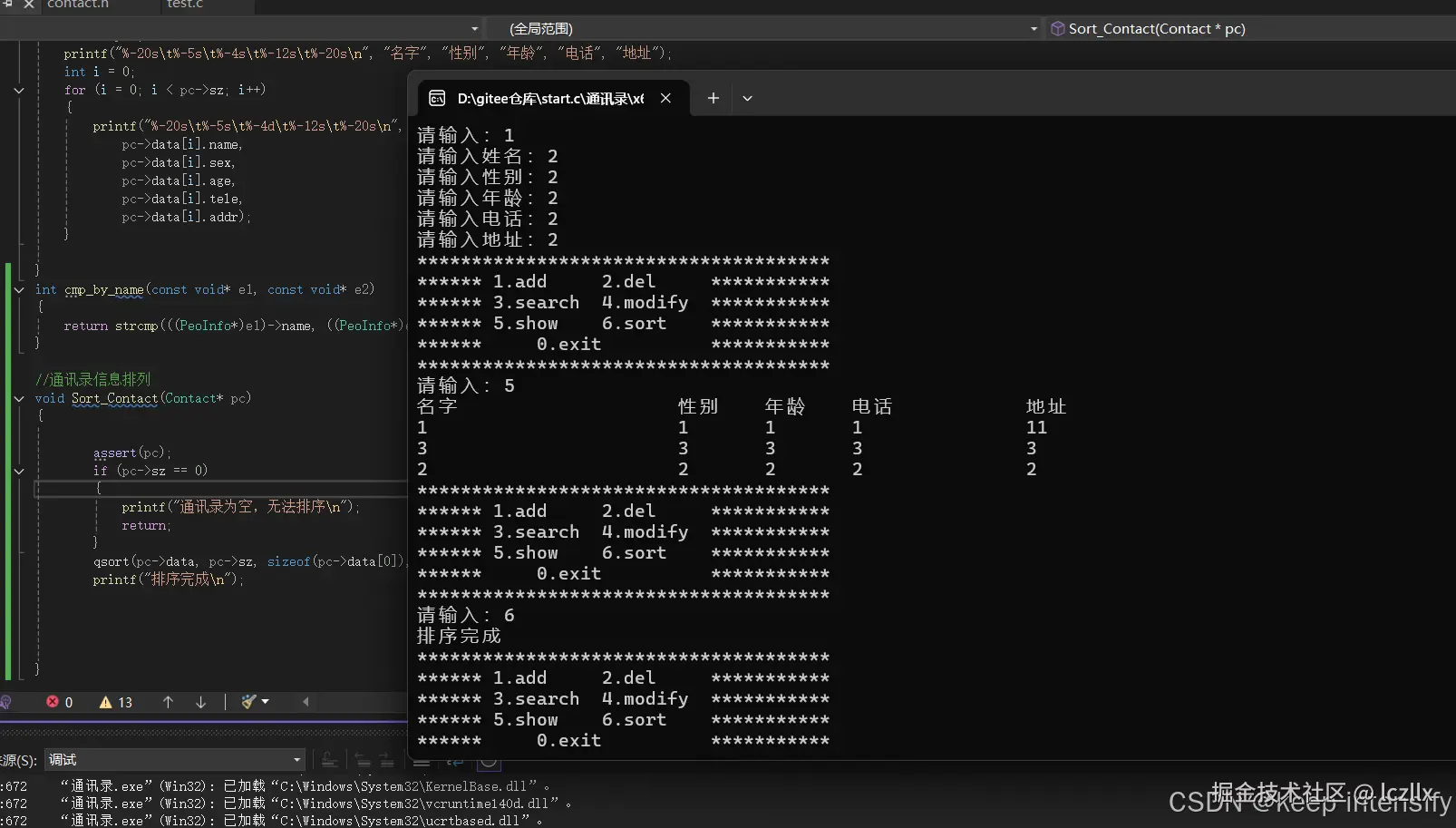This screenshot has height=828, width=1456.
Task: Collapse the Sort_Contact function block
Action: [x=19, y=398]
